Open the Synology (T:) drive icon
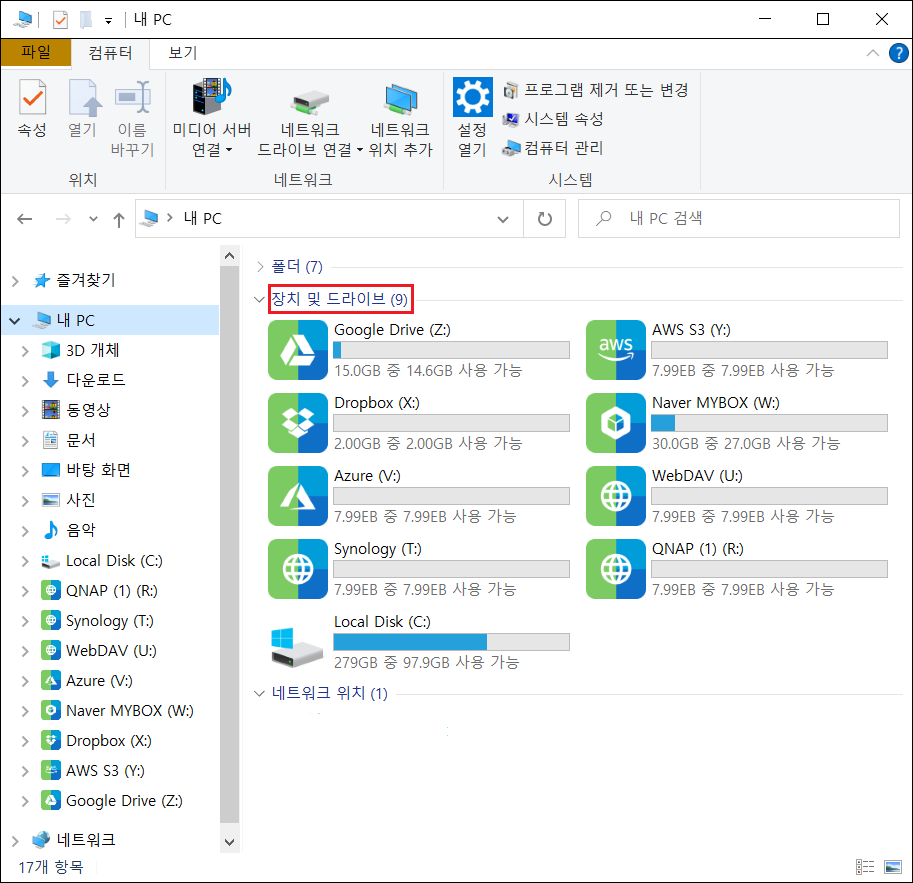Image resolution: width=913 pixels, height=883 pixels. 298,568
